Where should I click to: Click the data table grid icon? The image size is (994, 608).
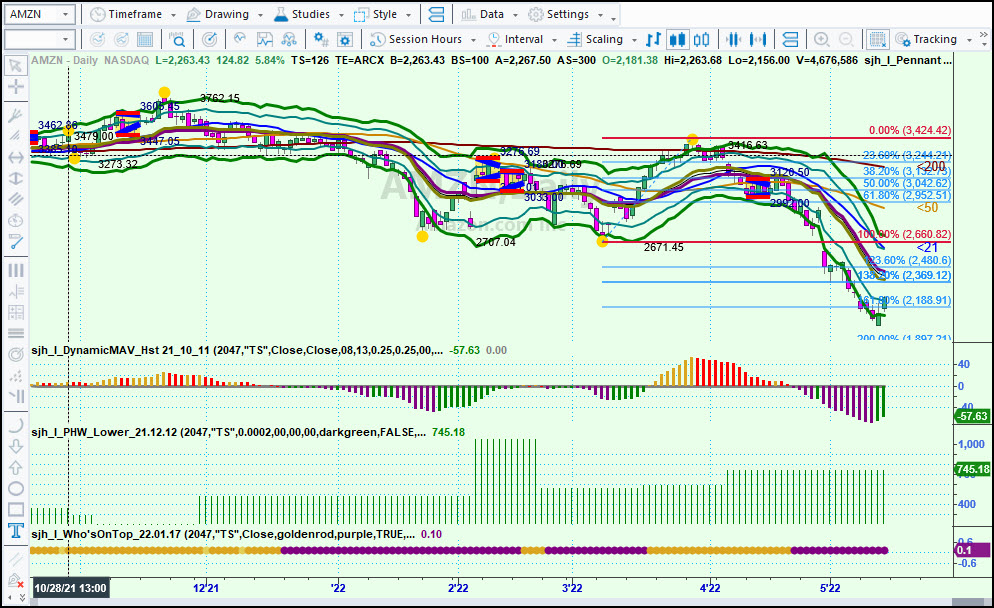click(x=145, y=39)
